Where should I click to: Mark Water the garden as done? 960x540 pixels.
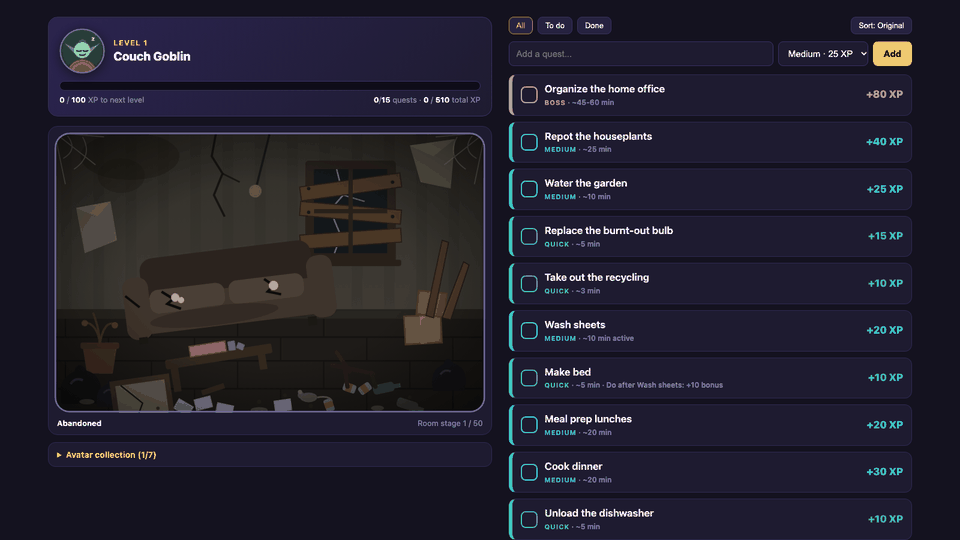[x=529, y=189]
